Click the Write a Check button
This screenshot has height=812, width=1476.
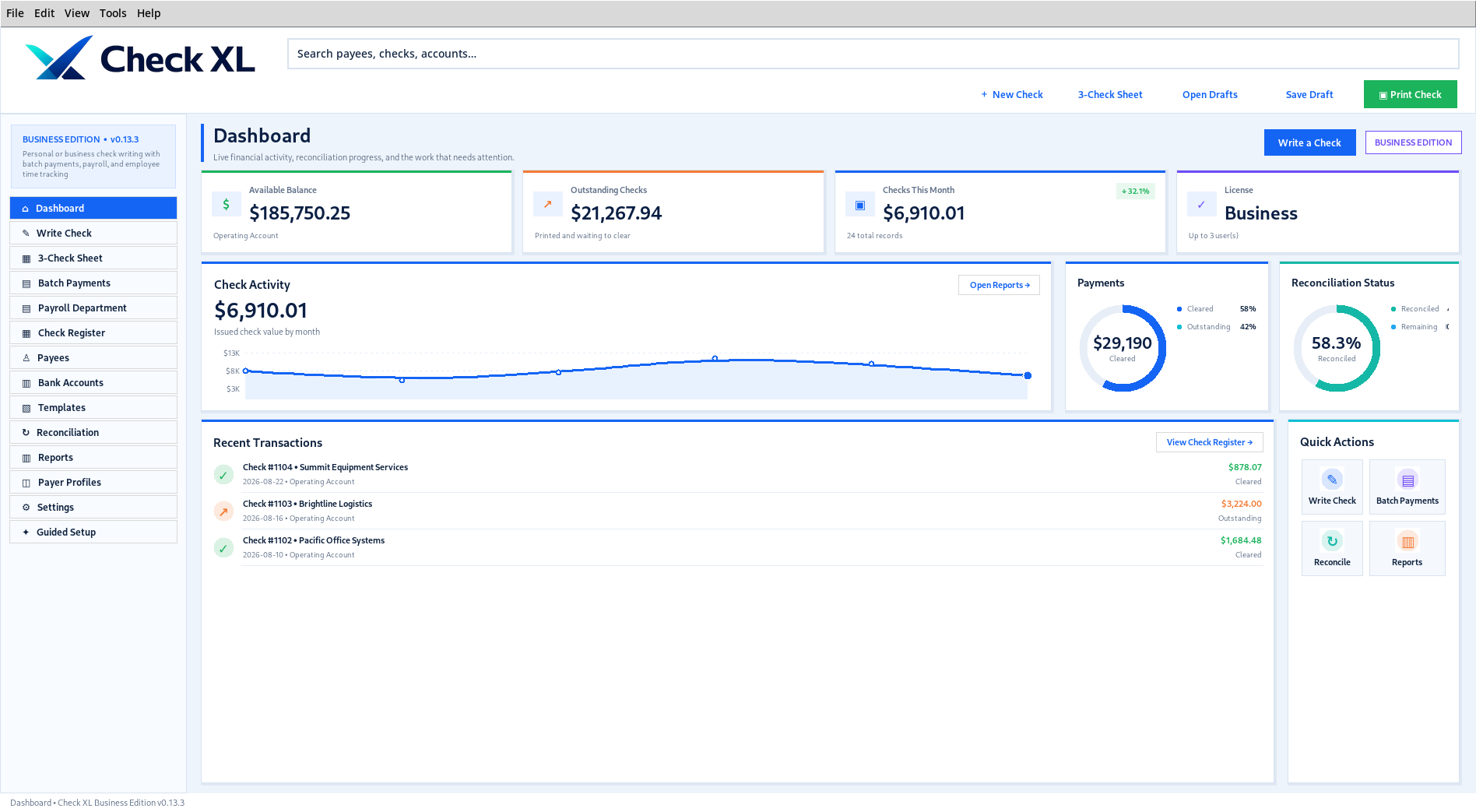pyautogui.click(x=1309, y=142)
